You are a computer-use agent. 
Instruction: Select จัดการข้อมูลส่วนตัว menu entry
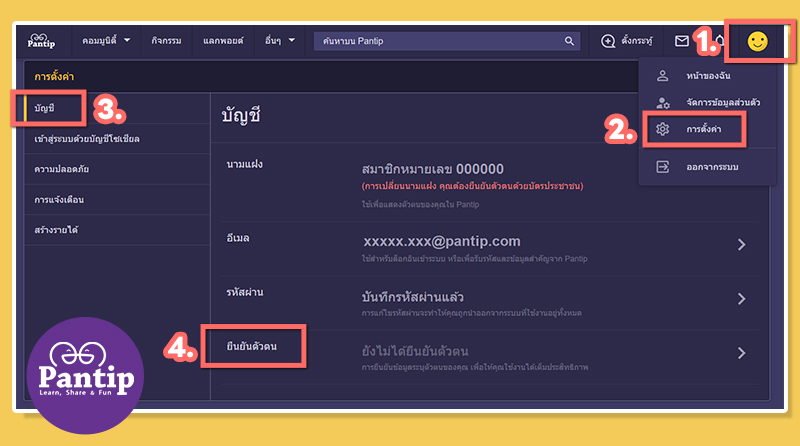(x=723, y=103)
